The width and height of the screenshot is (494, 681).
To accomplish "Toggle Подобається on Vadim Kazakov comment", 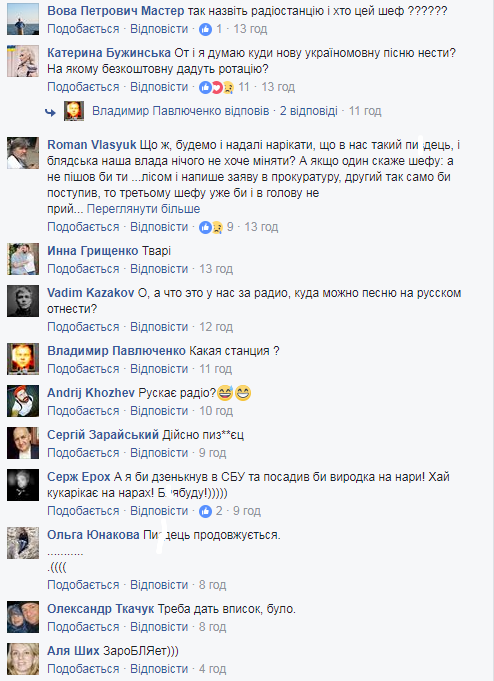I will coord(83,327).
